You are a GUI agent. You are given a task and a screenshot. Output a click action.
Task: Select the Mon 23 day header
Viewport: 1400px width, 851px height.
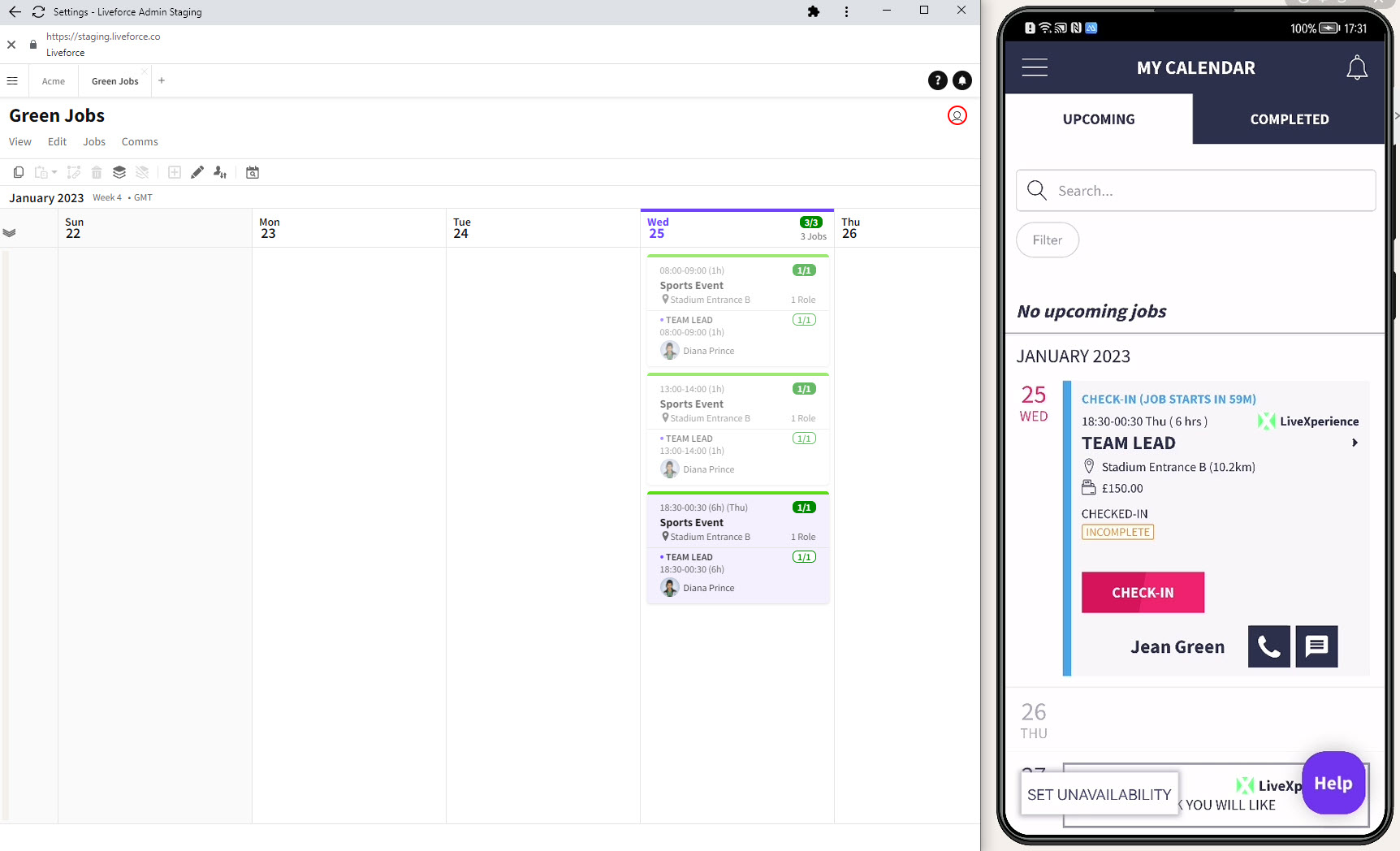coord(349,228)
